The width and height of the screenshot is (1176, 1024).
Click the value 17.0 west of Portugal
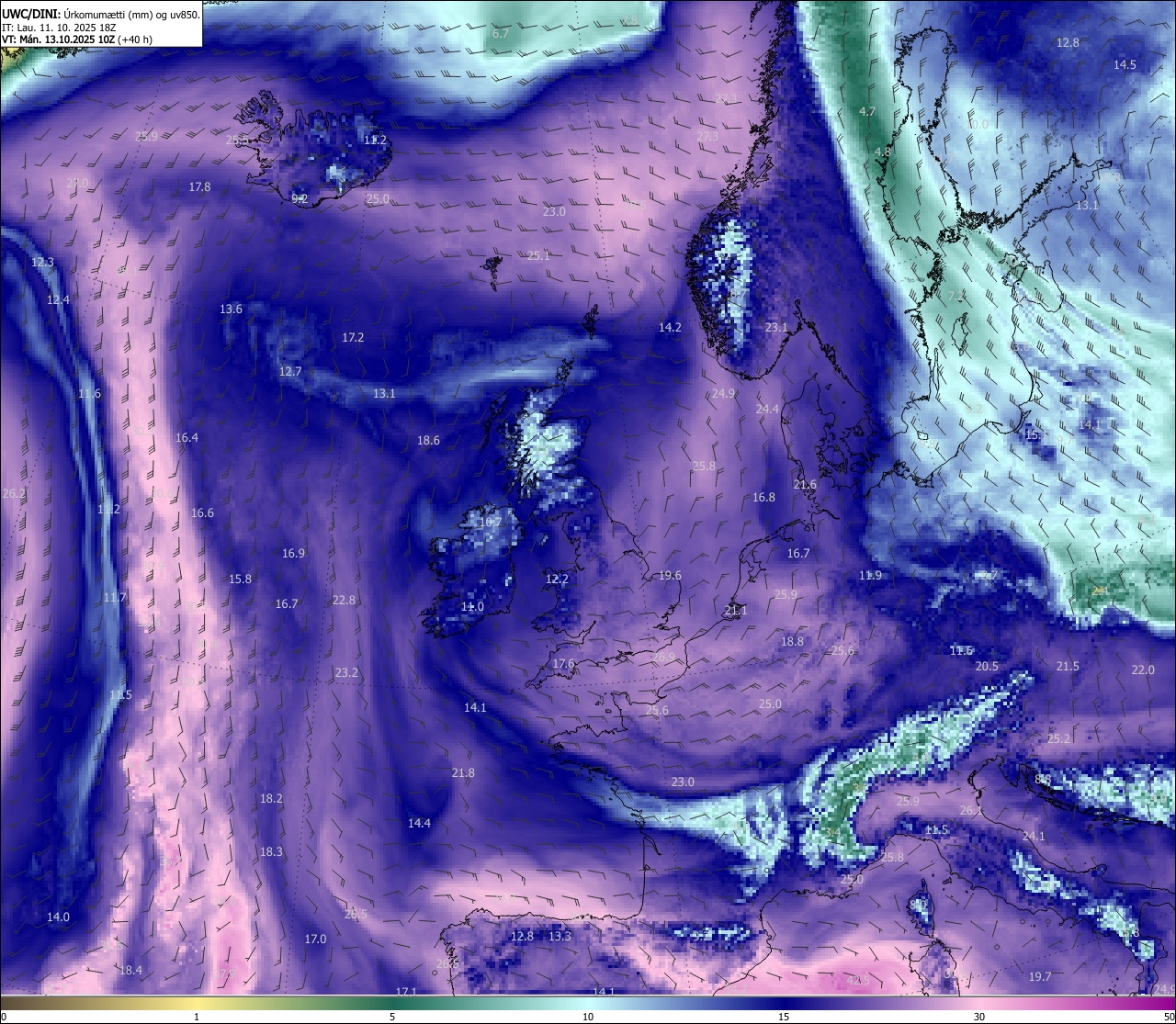(315, 939)
